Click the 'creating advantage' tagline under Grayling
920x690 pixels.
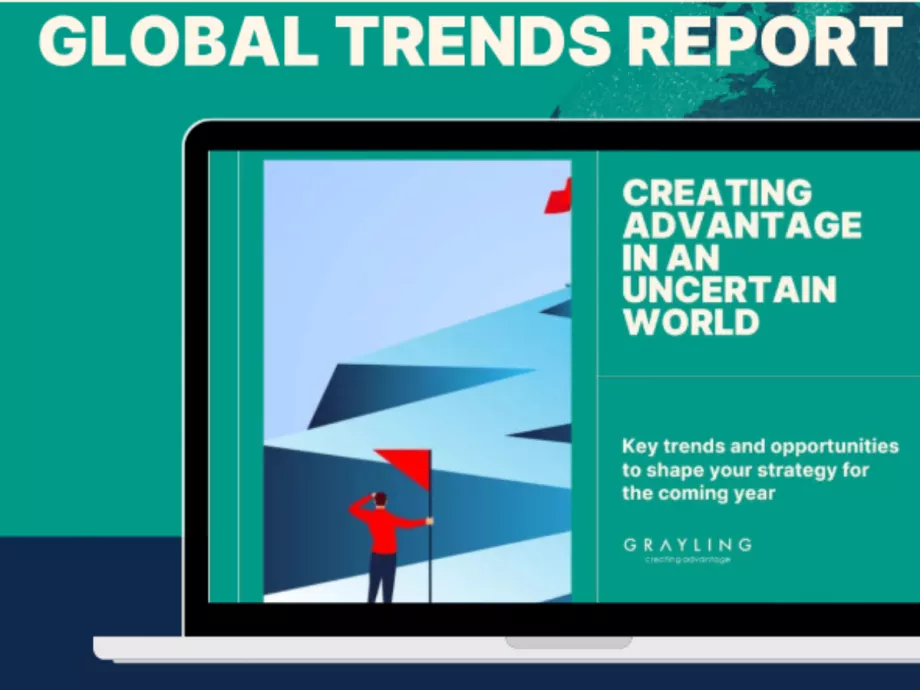click(x=688, y=559)
